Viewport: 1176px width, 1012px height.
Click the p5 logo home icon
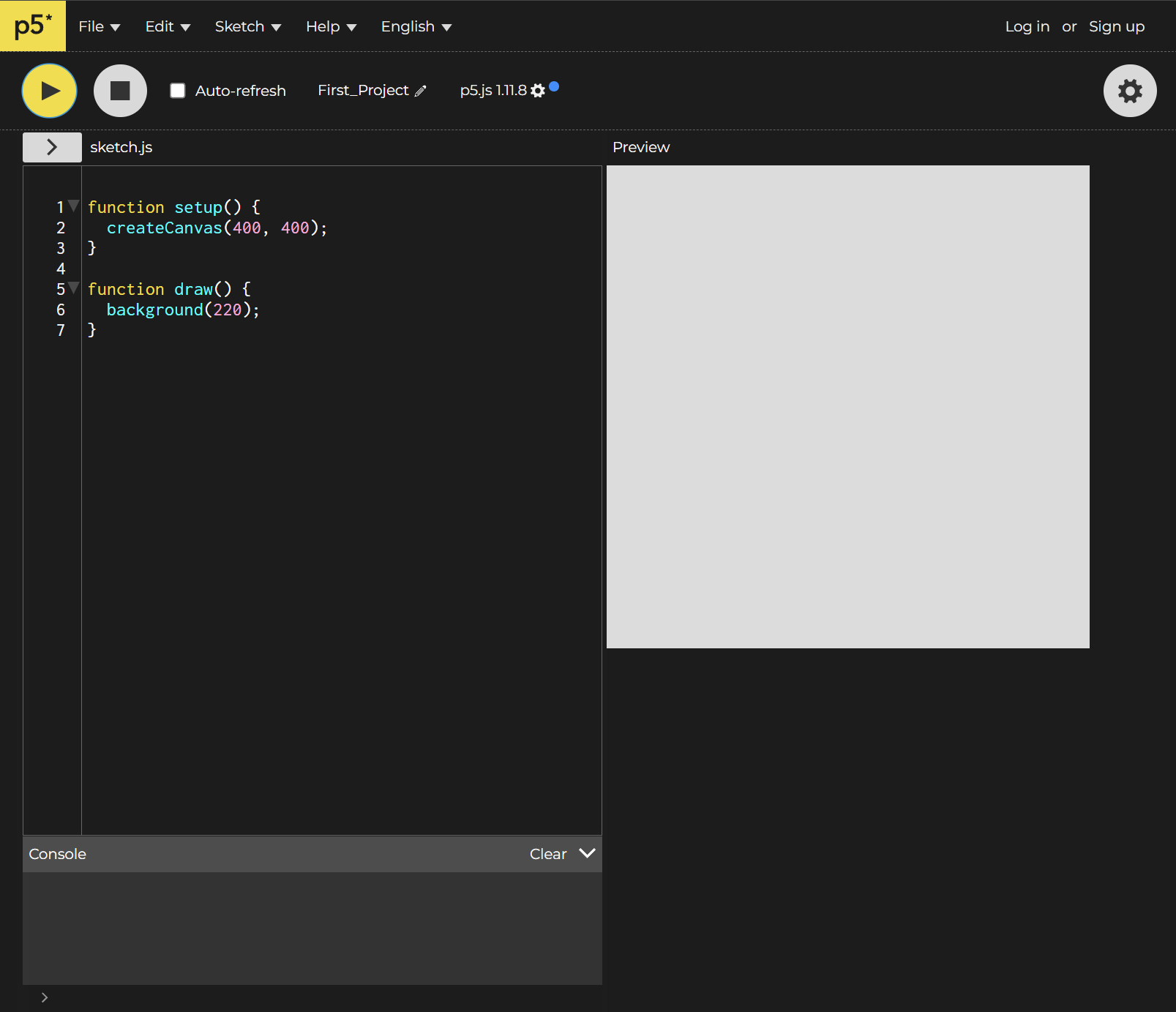(33, 26)
